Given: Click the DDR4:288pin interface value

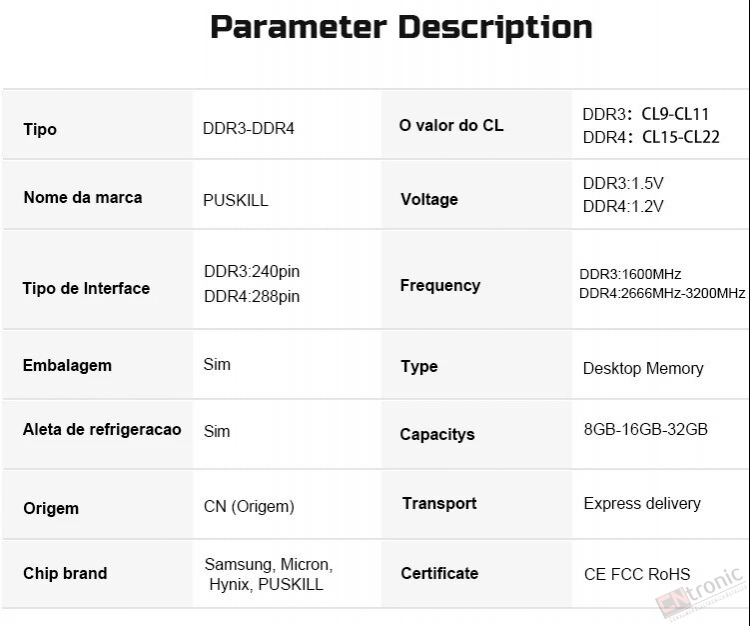Looking at the screenshot, I should point(252,297).
